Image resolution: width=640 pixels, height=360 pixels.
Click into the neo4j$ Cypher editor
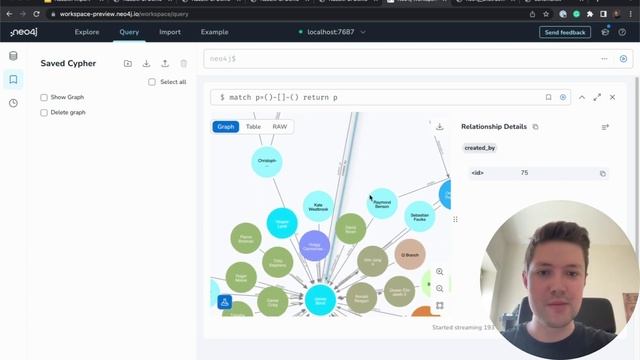pos(400,59)
